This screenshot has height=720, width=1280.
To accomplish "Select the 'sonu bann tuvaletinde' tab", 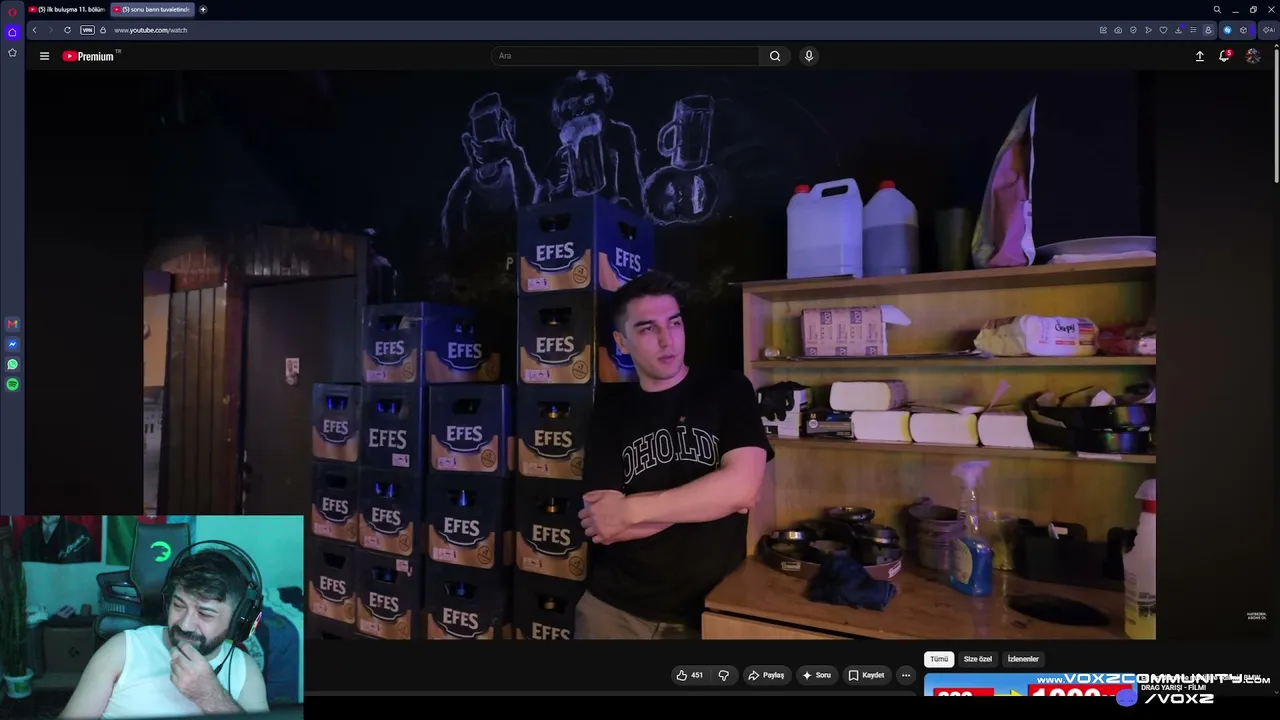I will click(x=151, y=9).
